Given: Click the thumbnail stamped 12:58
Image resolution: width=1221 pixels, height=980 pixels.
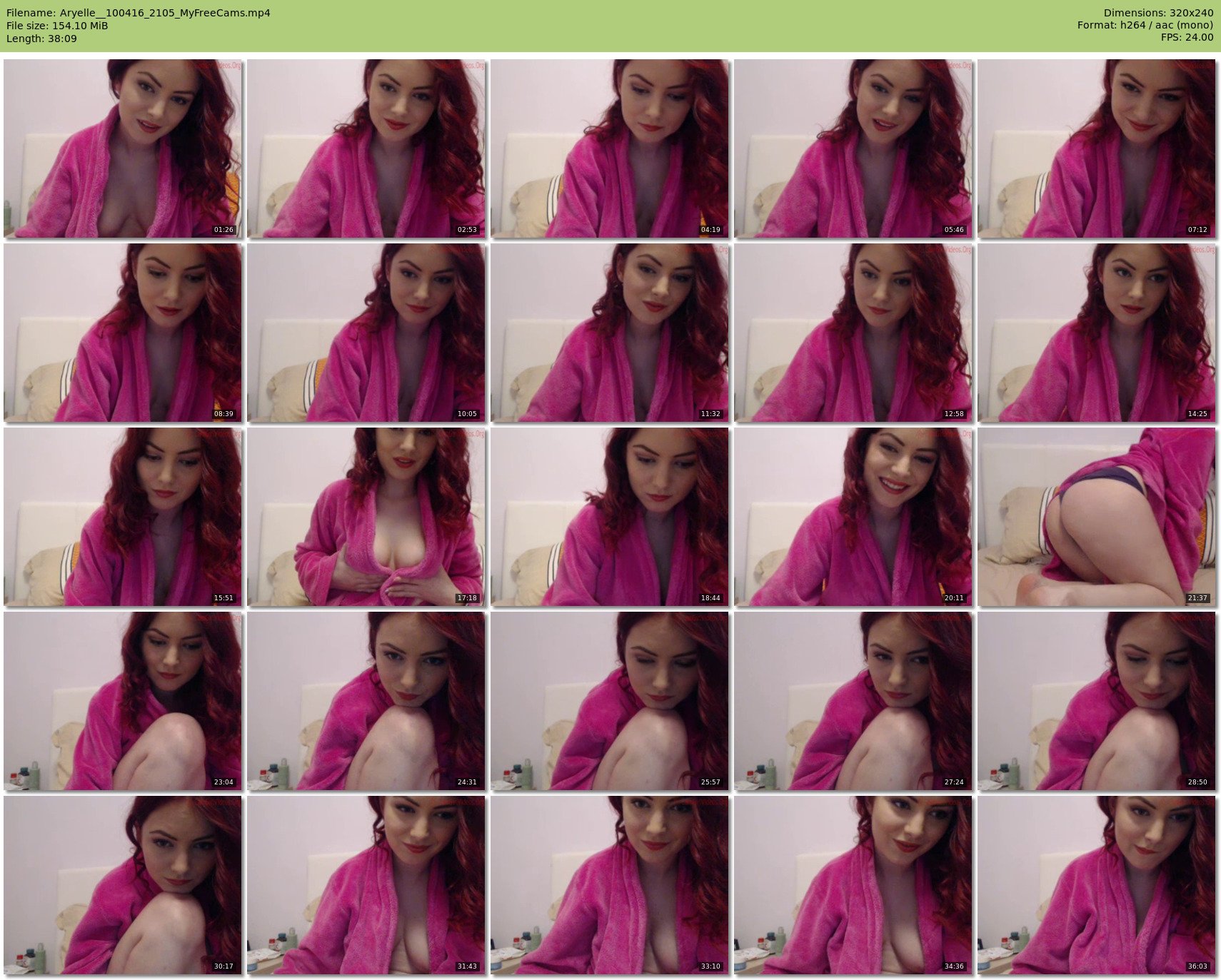Looking at the screenshot, I should (853, 333).
